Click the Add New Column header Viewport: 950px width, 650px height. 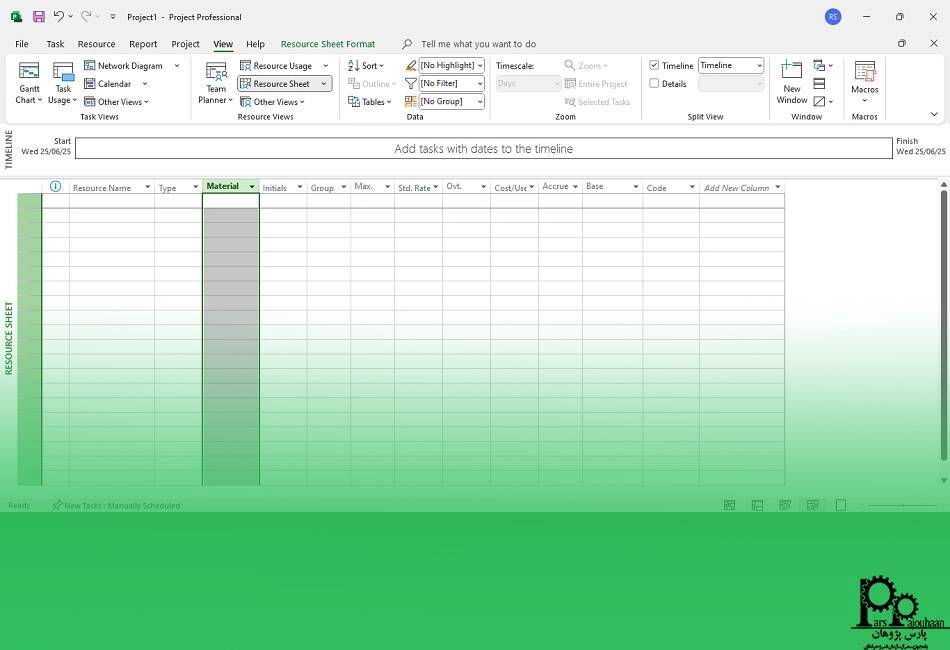point(736,188)
